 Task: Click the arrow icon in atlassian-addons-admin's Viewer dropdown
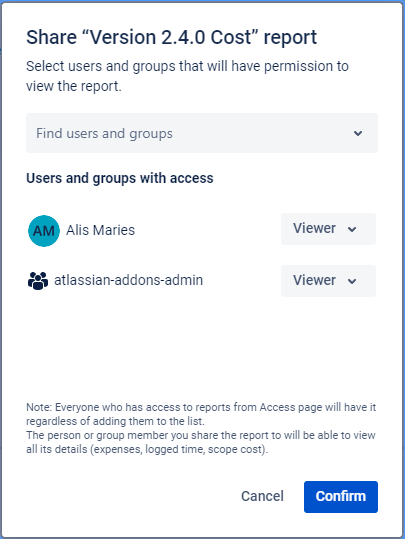[x=352, y=281]
